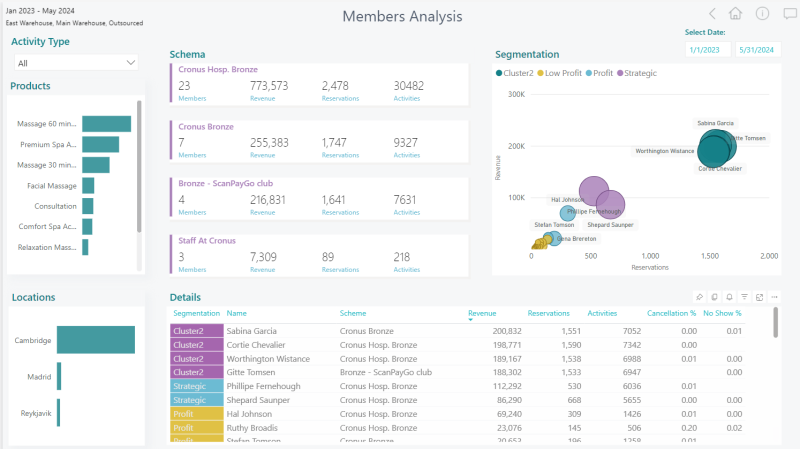Pin the Details visual
Image resolution: width=800 pixels, height=449 pixels.
pos(699,297)
